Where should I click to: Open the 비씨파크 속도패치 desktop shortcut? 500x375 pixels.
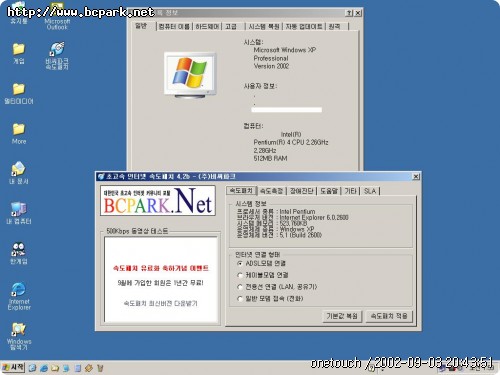click(x=57, y=56)
